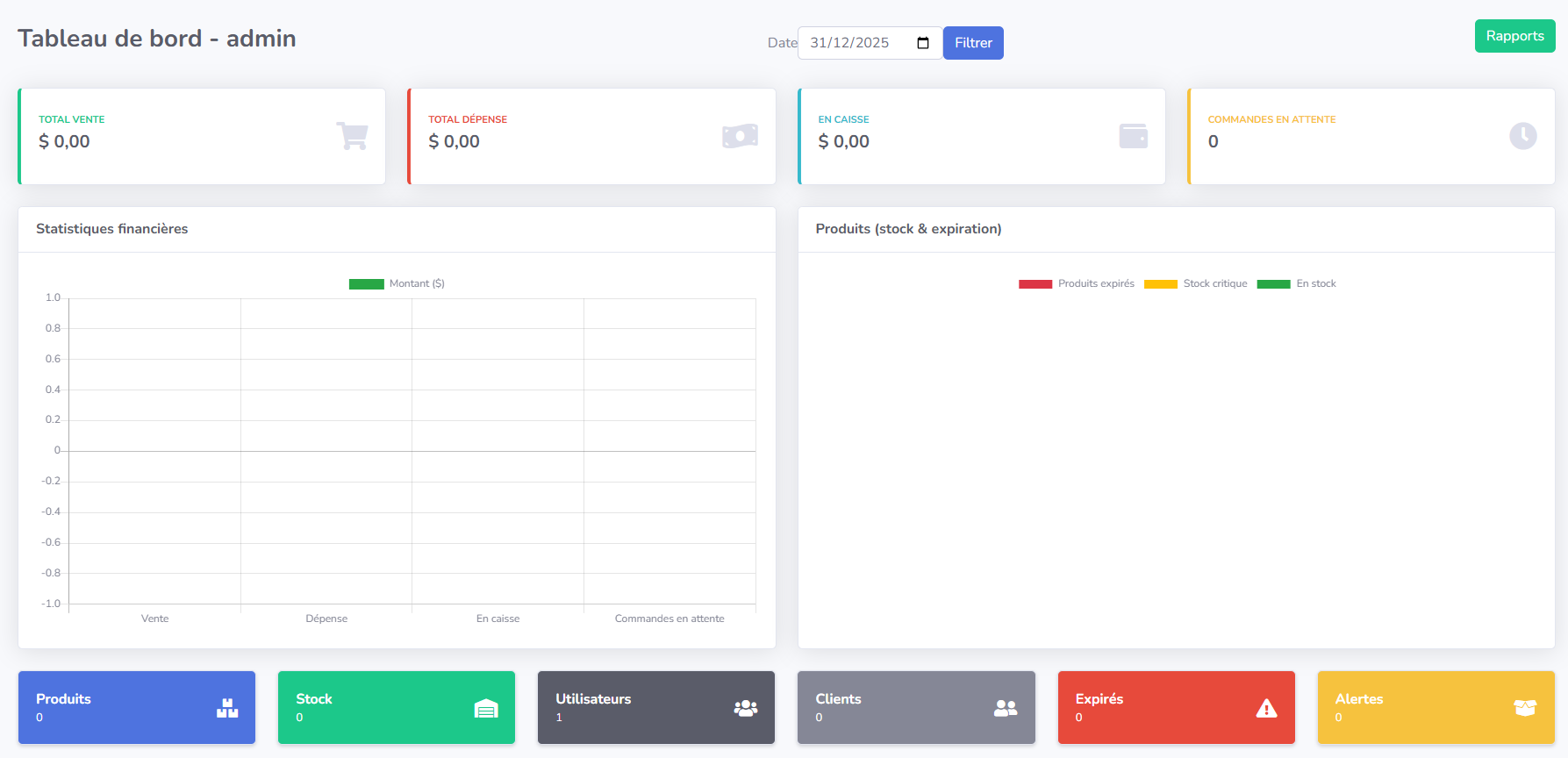Click the COMMANDES EN ATTENTE label
The height and width of the screenshot is (758, 1568).
pos(1271,119)
